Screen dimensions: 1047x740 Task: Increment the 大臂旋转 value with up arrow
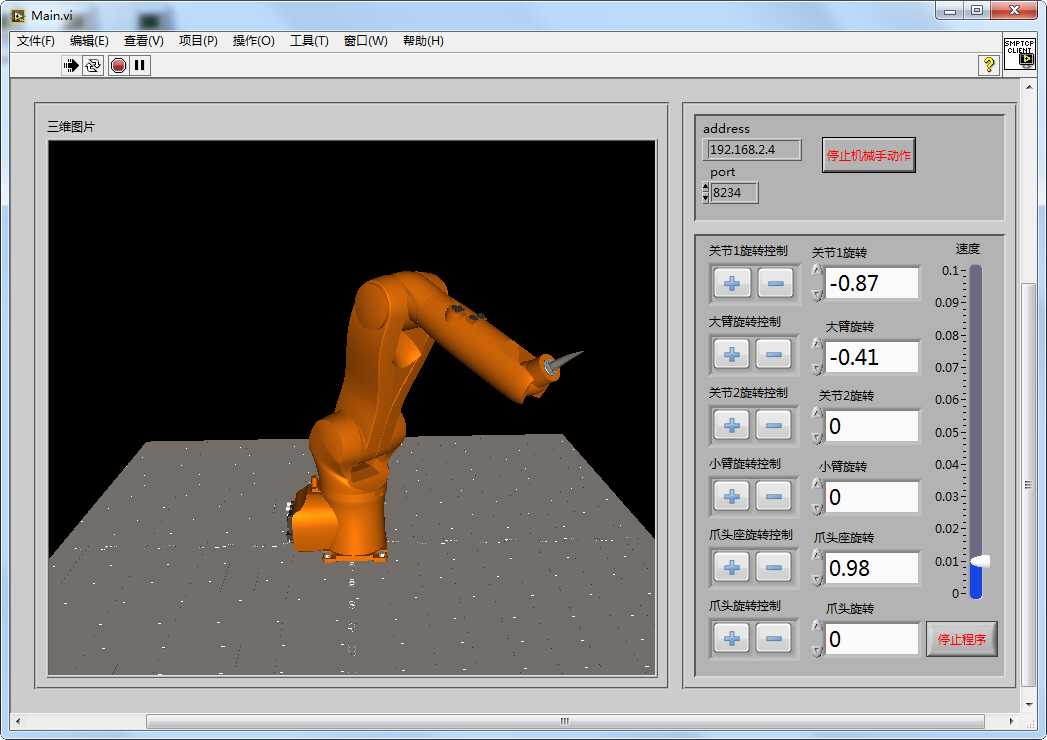point(817,344)
